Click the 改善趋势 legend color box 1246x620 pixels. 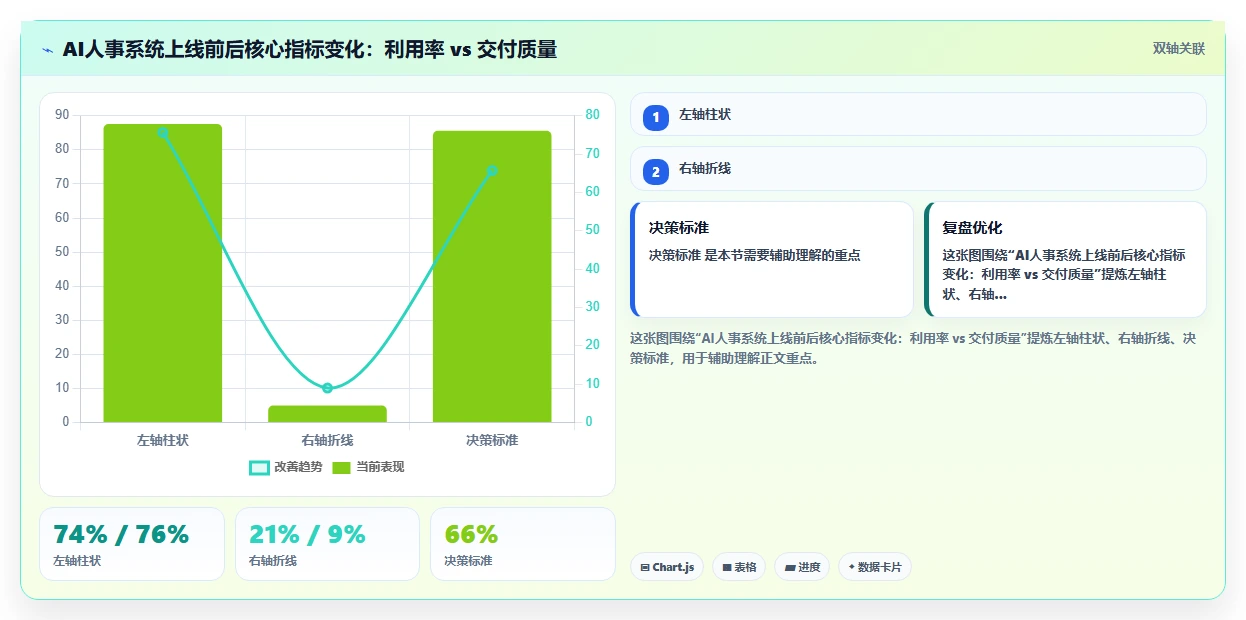[x=259, y=467]
